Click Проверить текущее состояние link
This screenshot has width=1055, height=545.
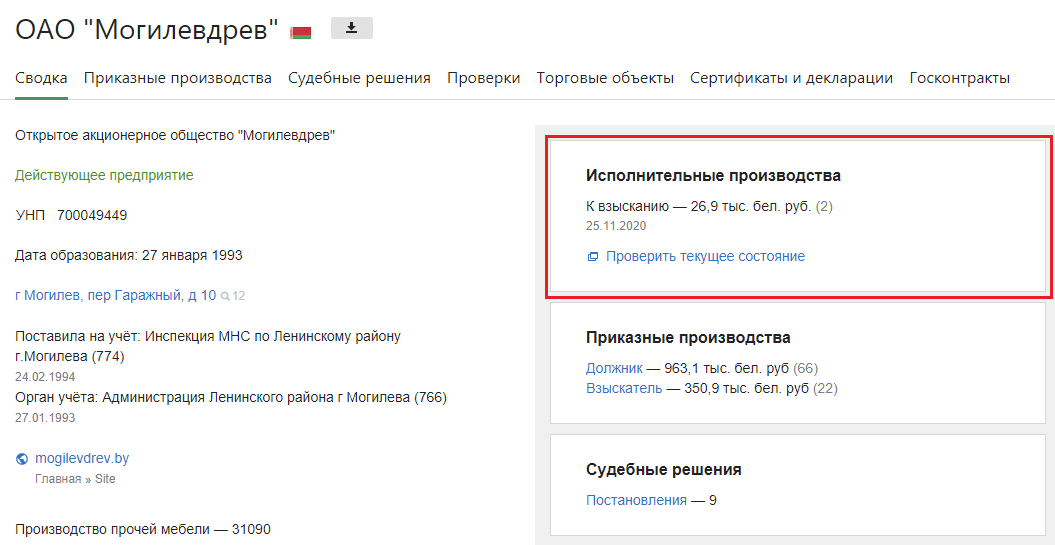coord(705,256)
